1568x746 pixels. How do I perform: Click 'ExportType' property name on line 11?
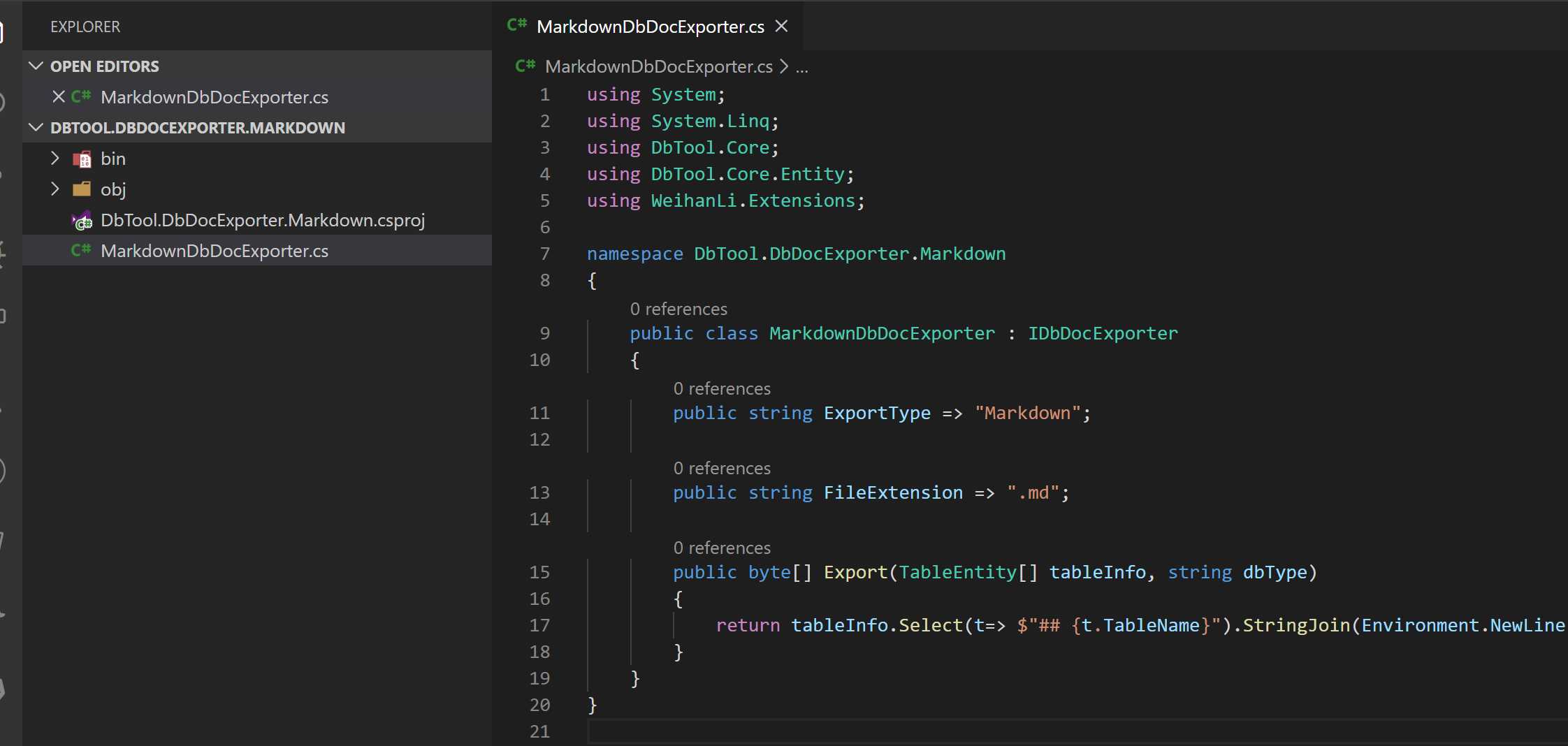tap(877, 413)
